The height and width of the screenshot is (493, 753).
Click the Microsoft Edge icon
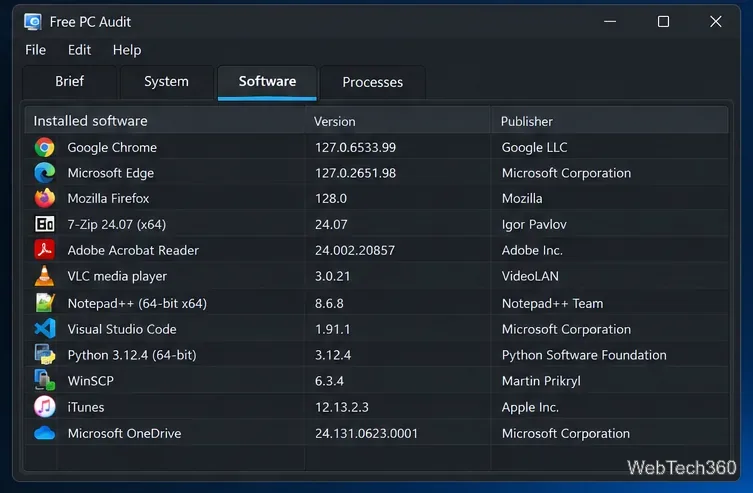(44, 173)
